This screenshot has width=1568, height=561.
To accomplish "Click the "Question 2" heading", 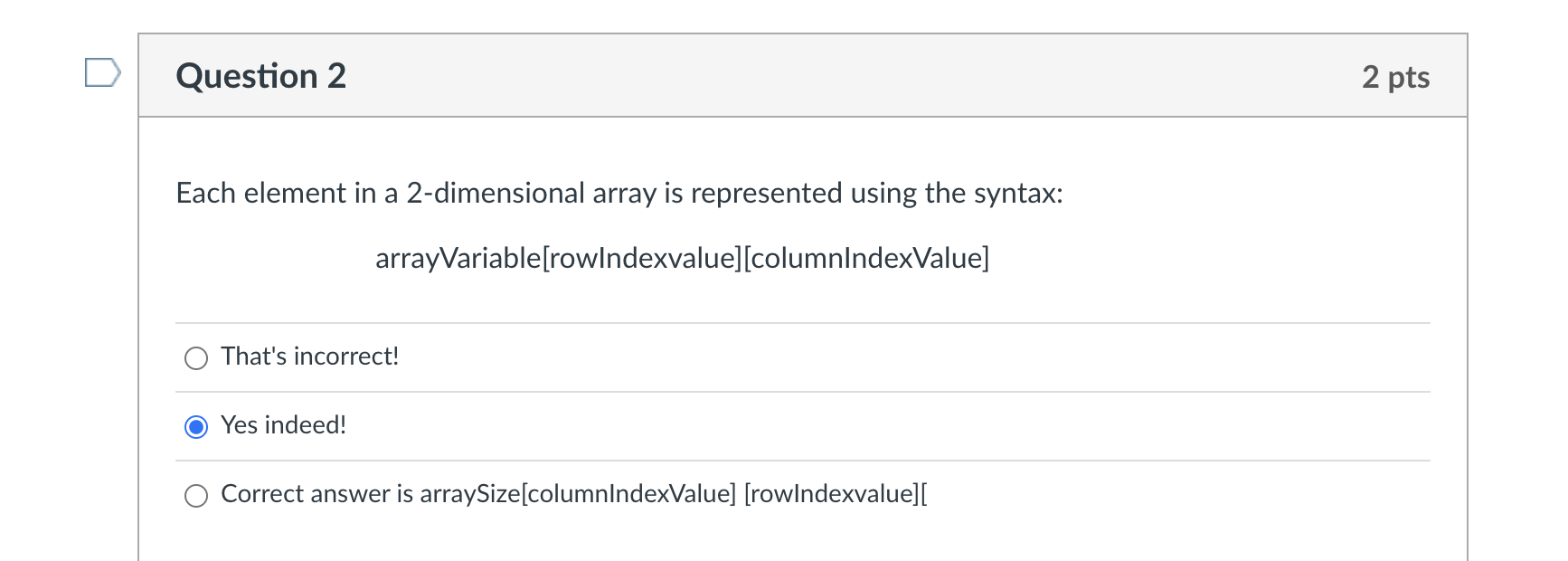I will 261,76.
